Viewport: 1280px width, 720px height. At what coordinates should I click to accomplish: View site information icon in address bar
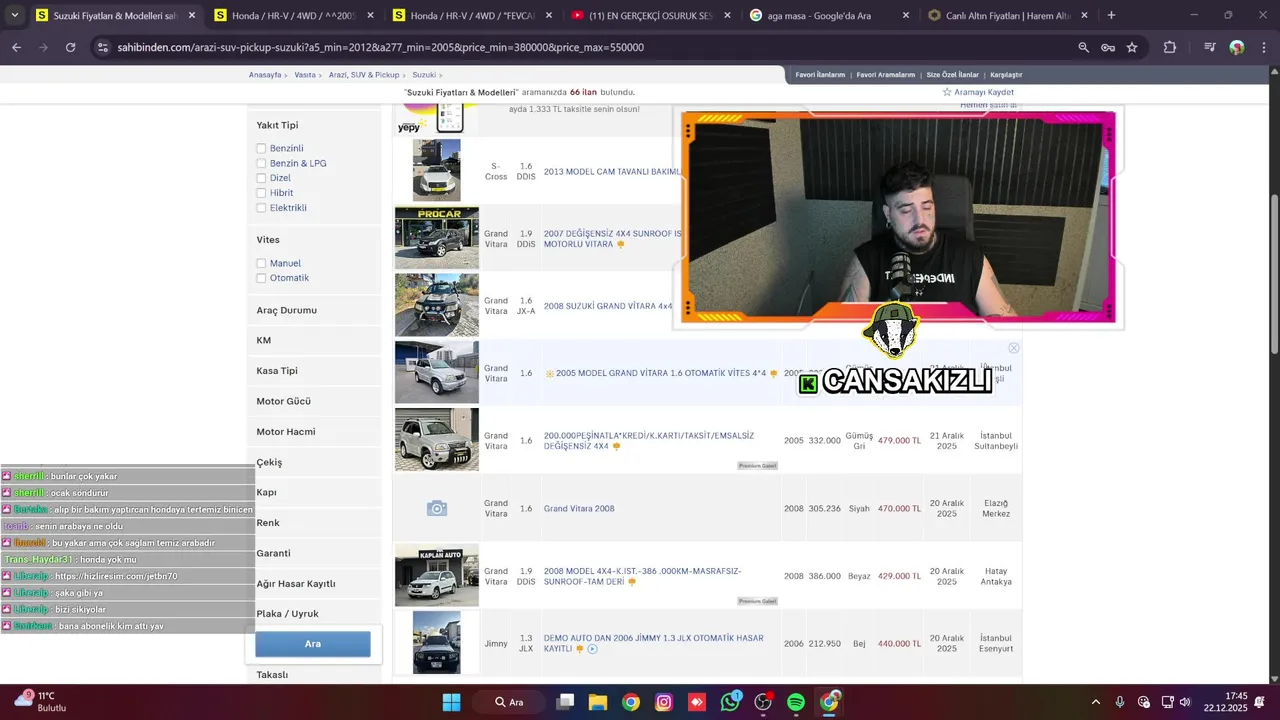(102, 47)
